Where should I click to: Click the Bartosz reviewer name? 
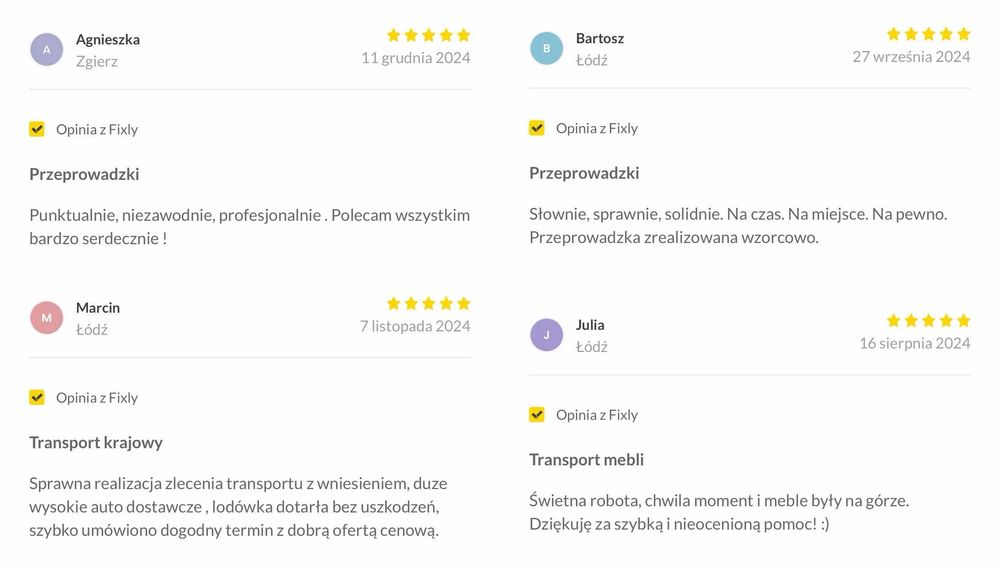click(600, 38)
